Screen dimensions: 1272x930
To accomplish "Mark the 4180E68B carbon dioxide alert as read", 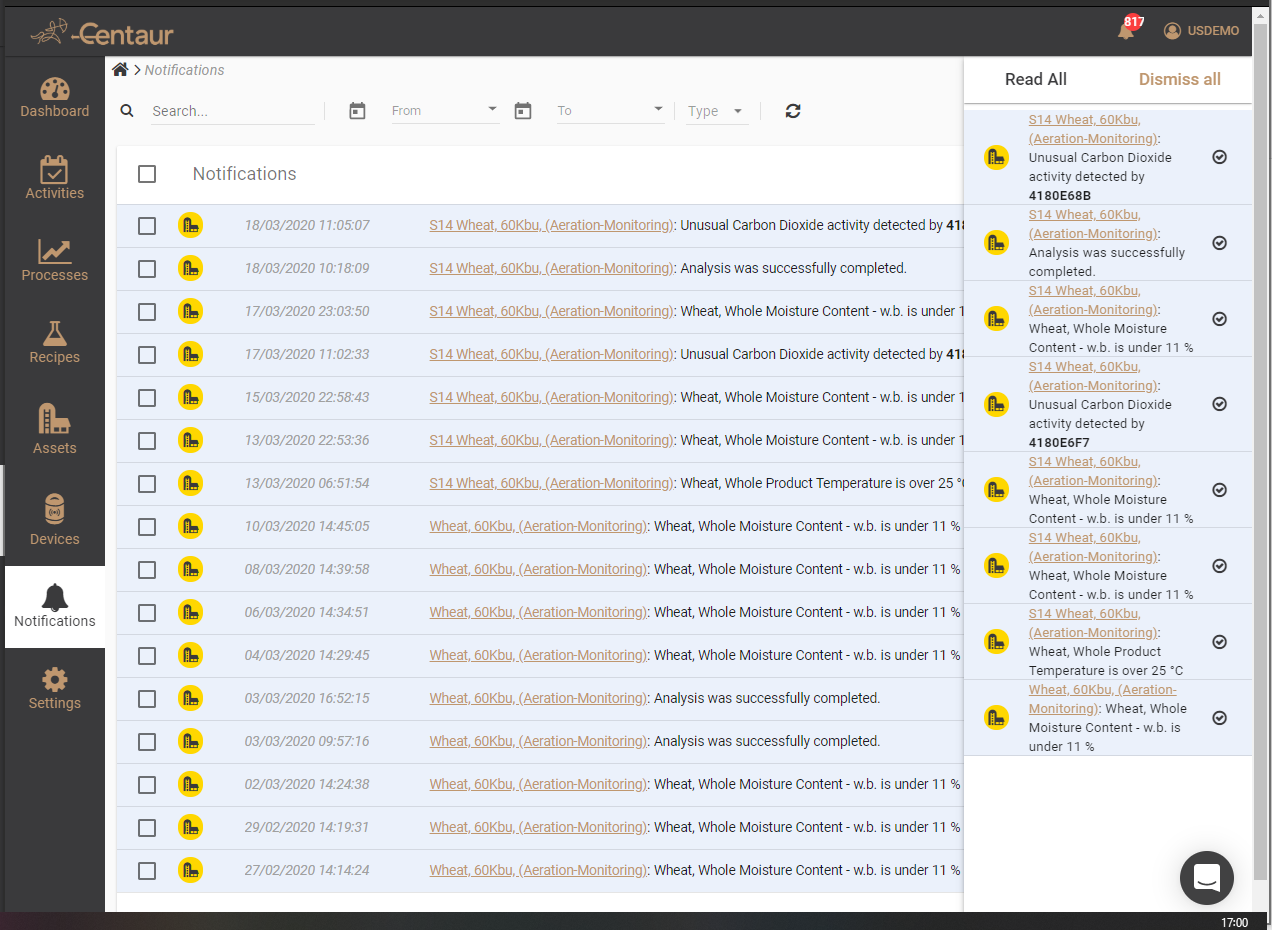I will coord(1219,157).
